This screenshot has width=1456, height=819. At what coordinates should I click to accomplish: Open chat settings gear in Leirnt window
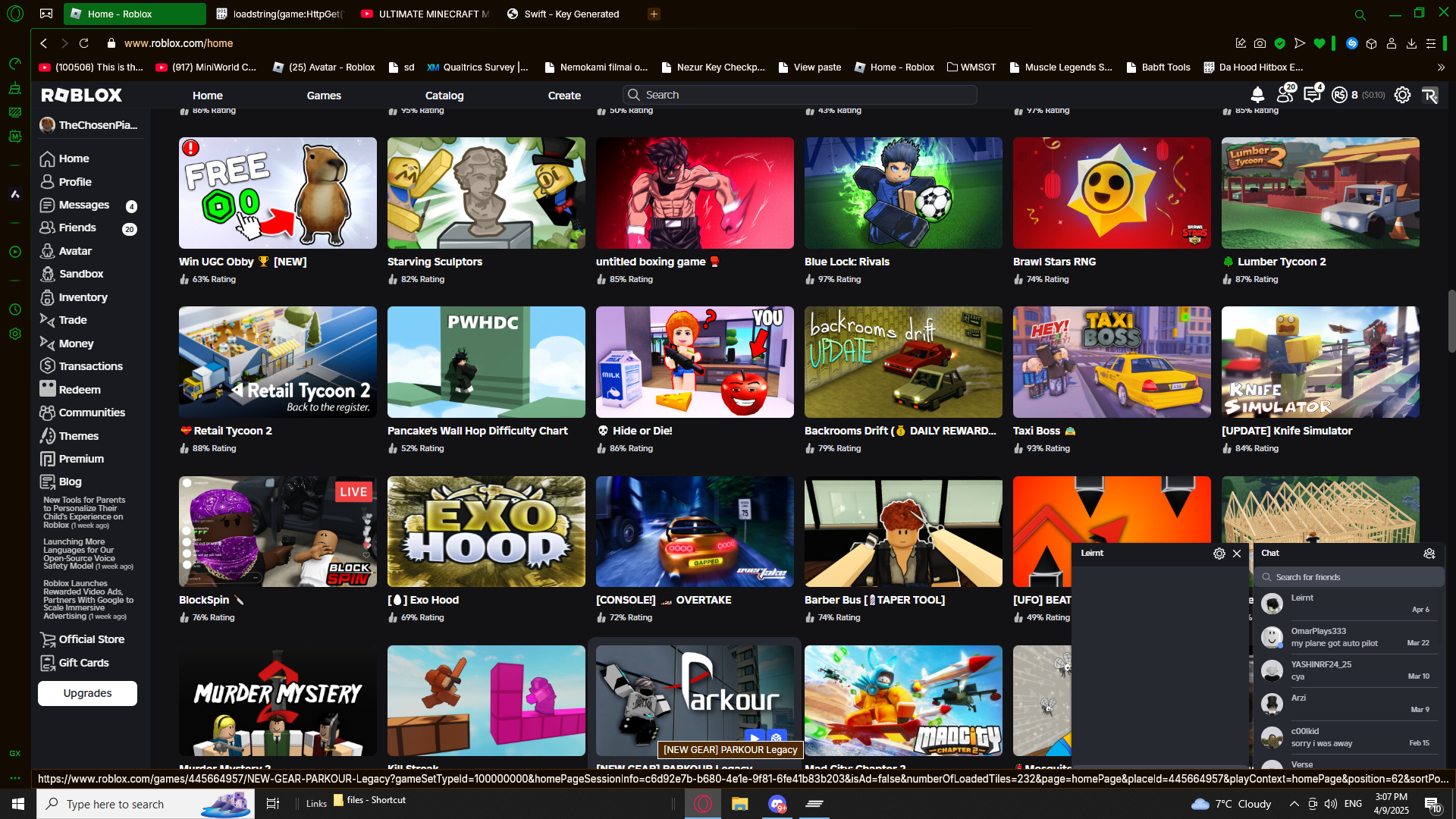click(x=1219, y=554)
